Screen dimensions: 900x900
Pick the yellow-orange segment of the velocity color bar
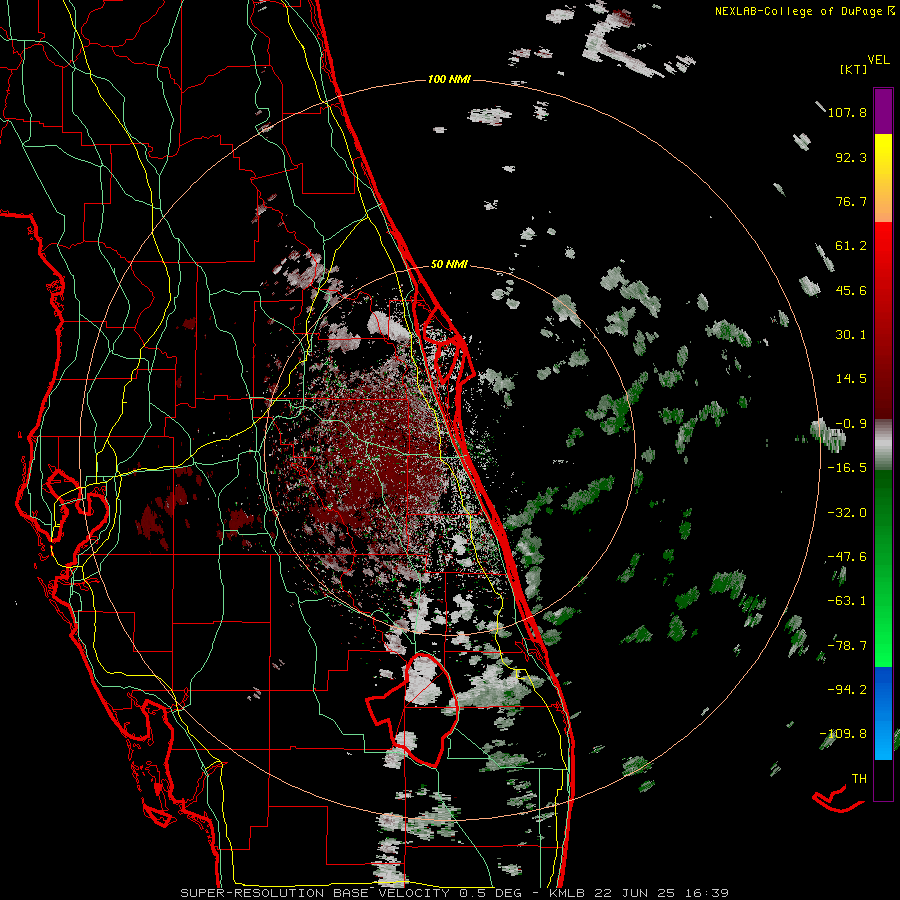[883, 178]
